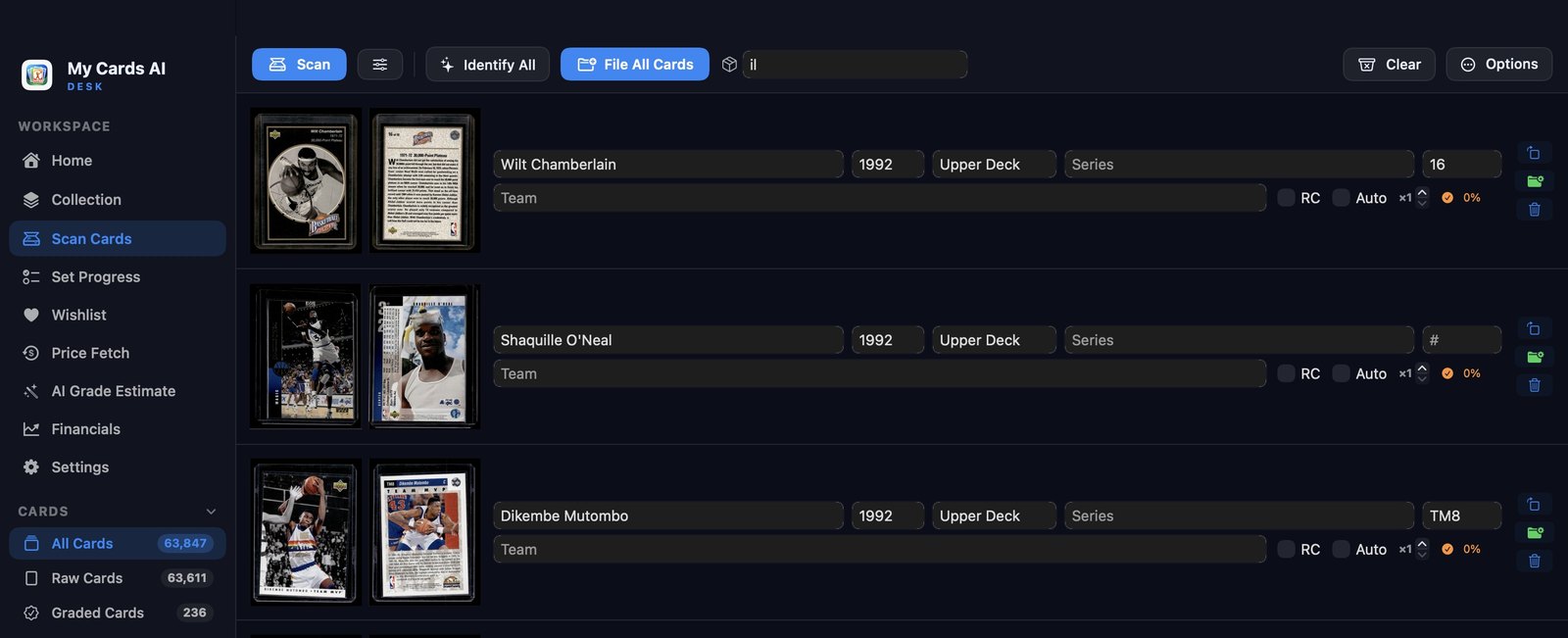The width and height of the screenshot is (1568, 638).
Task: Edit Dikembe Mutombo name field
Action: 668,515
